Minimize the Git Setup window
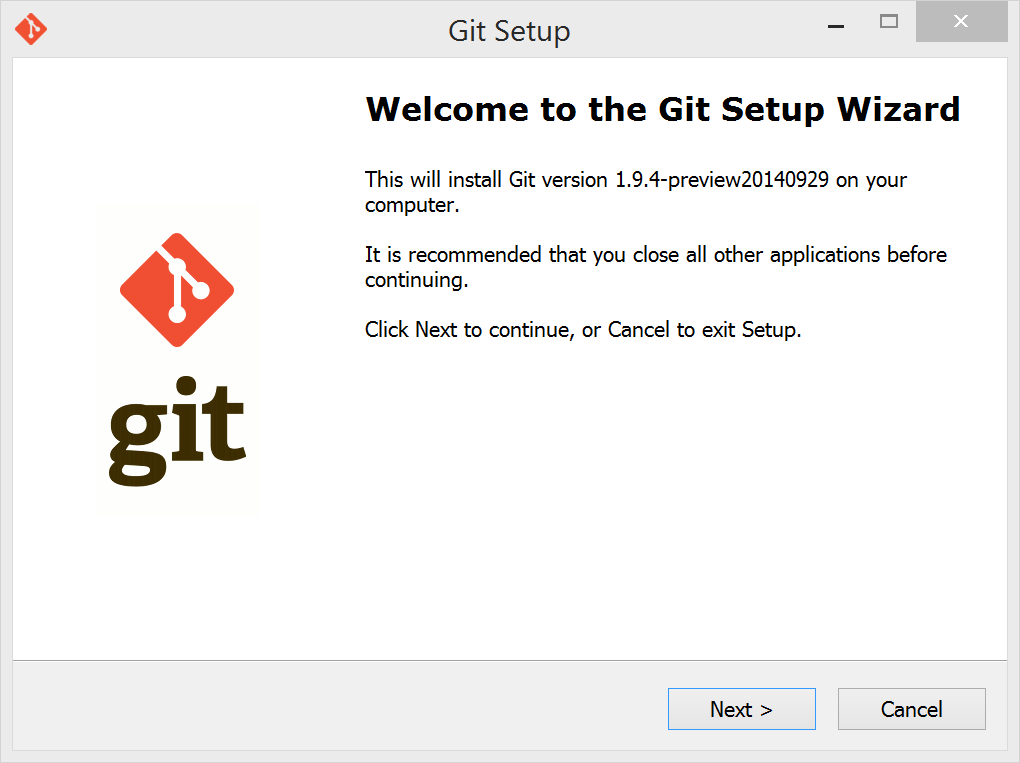1020x763 pixels. (836, 22)
